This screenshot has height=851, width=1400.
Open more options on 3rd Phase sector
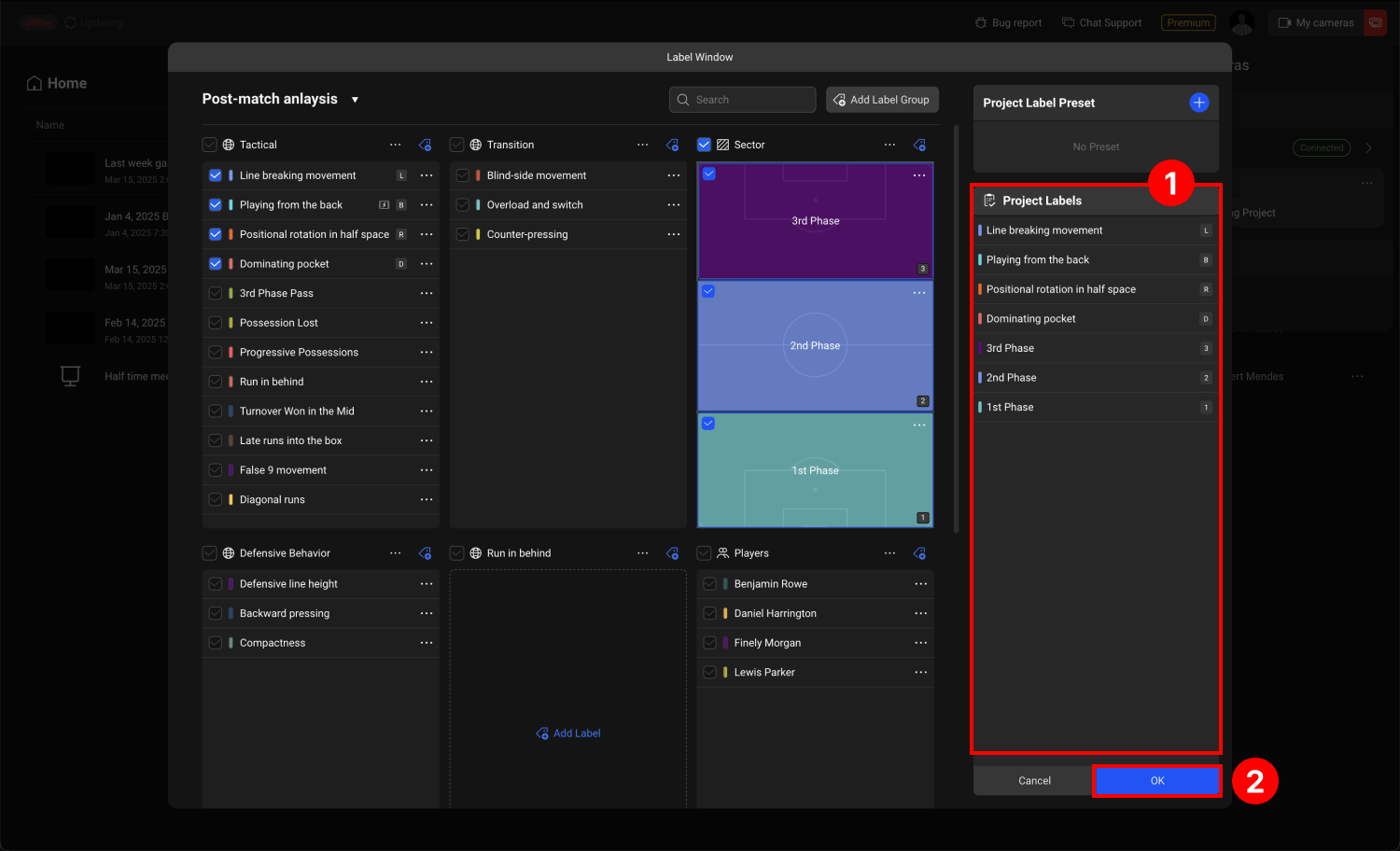tap(919, 175)
